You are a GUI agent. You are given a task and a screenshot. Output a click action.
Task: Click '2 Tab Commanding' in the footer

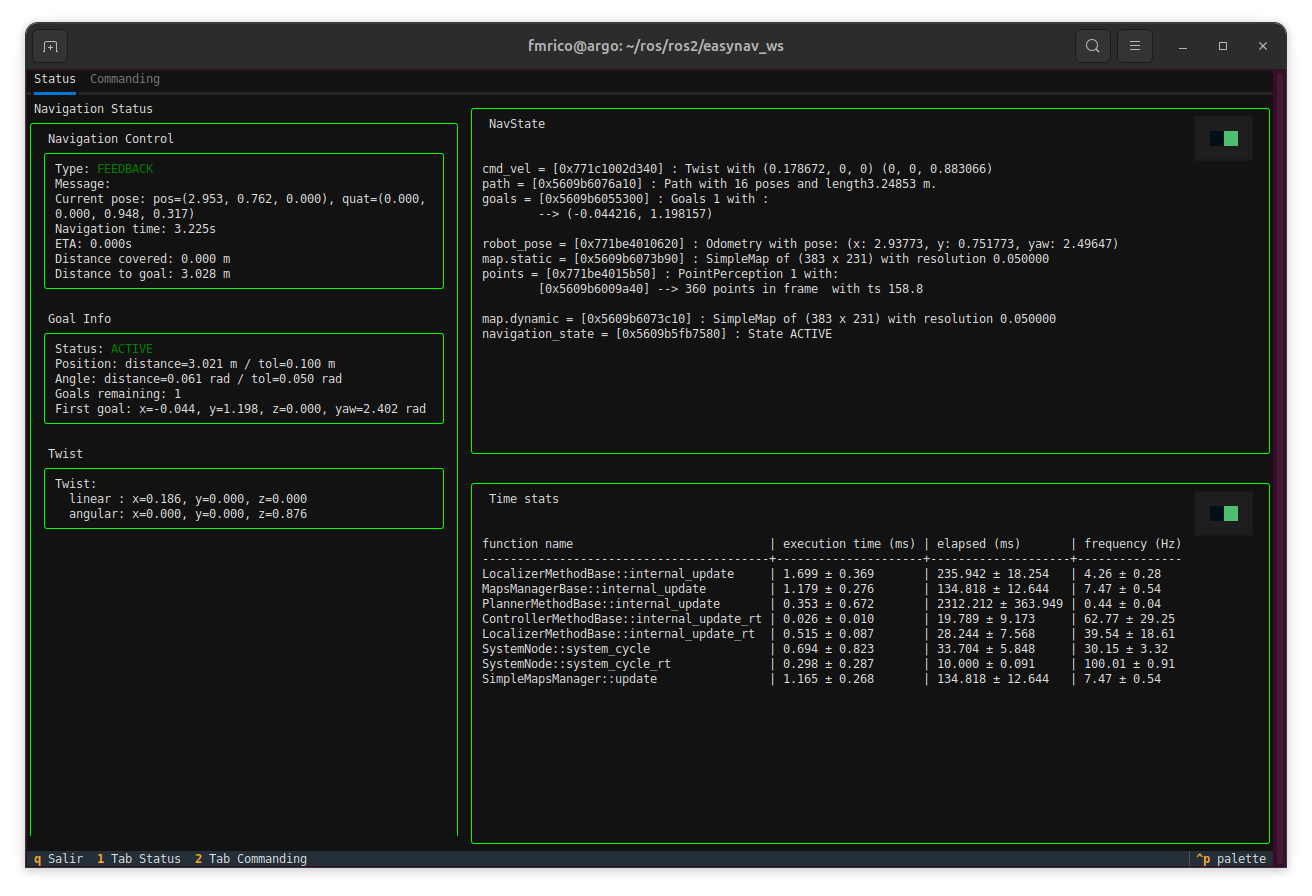pos(251,859)
